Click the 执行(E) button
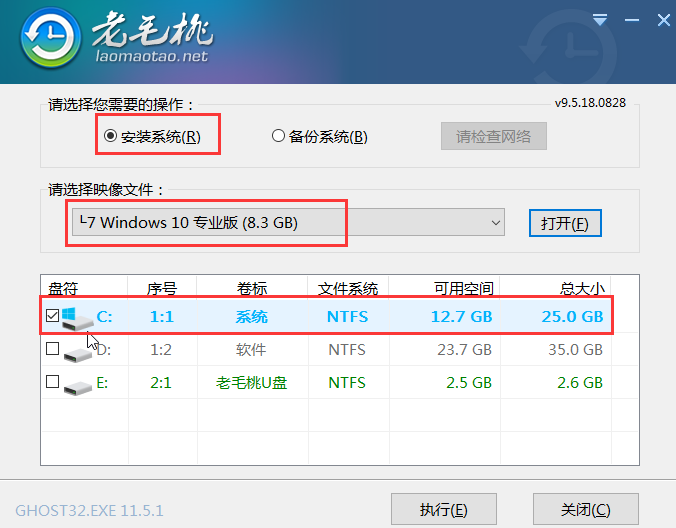This screenshot has width=676, height=528. (x=444, y=509)
